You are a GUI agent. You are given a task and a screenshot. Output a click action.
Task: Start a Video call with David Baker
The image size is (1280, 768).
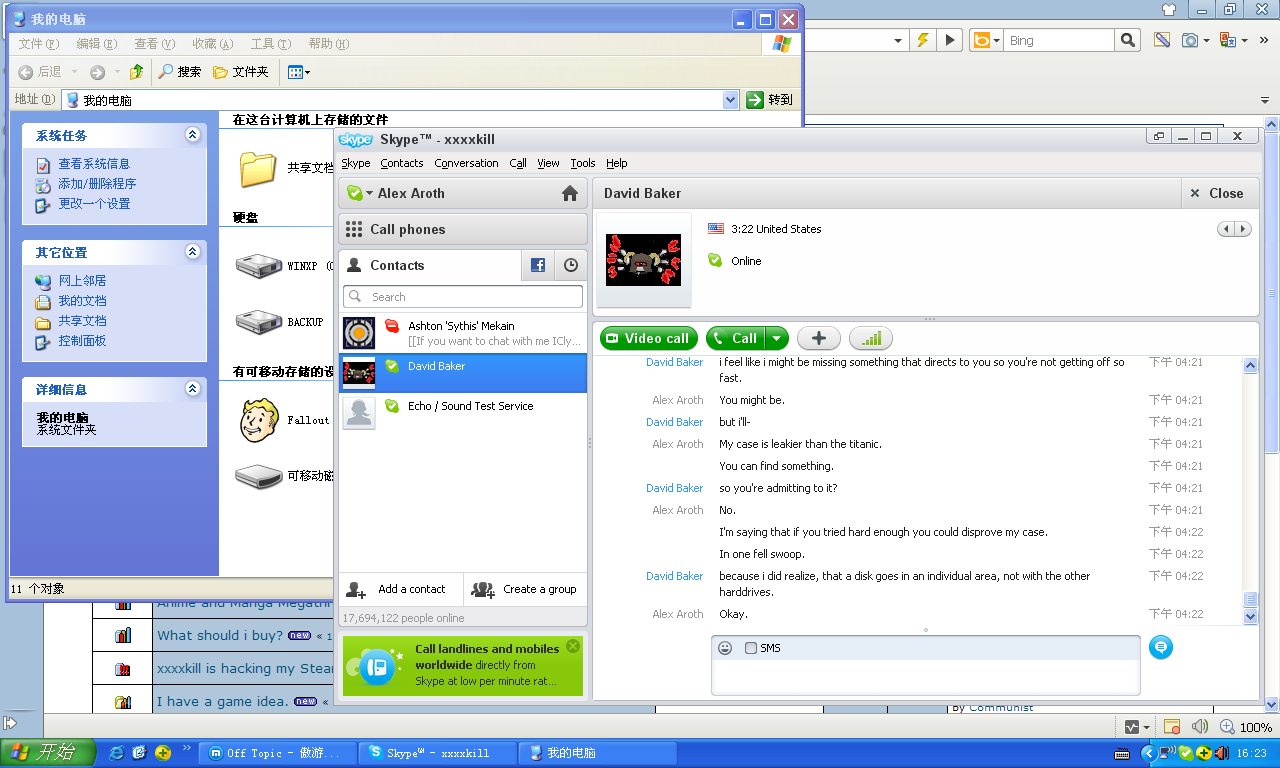(x=649, y=338)
